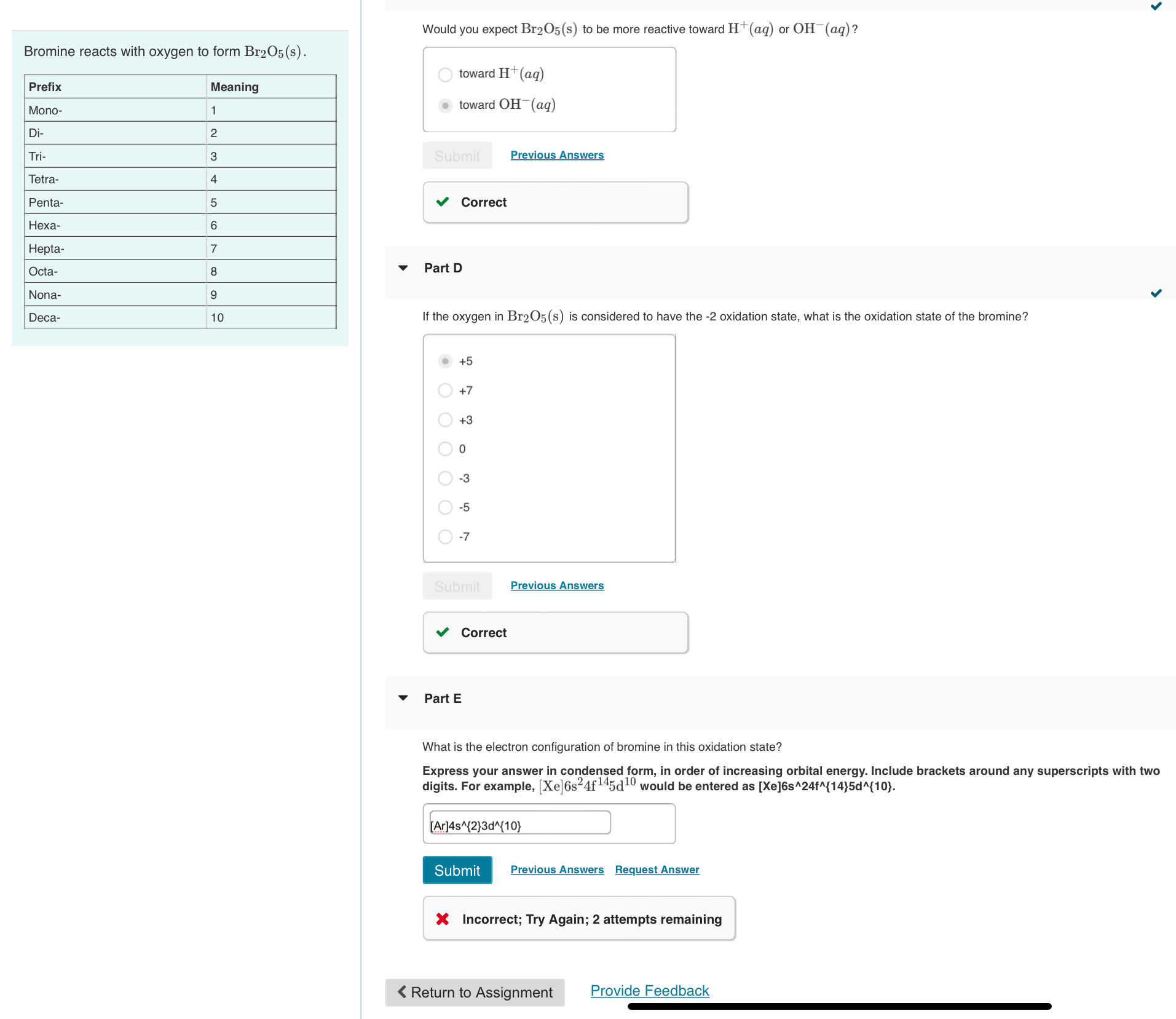
Task: Choose the -3 oxidation state option
Action: 445,478
